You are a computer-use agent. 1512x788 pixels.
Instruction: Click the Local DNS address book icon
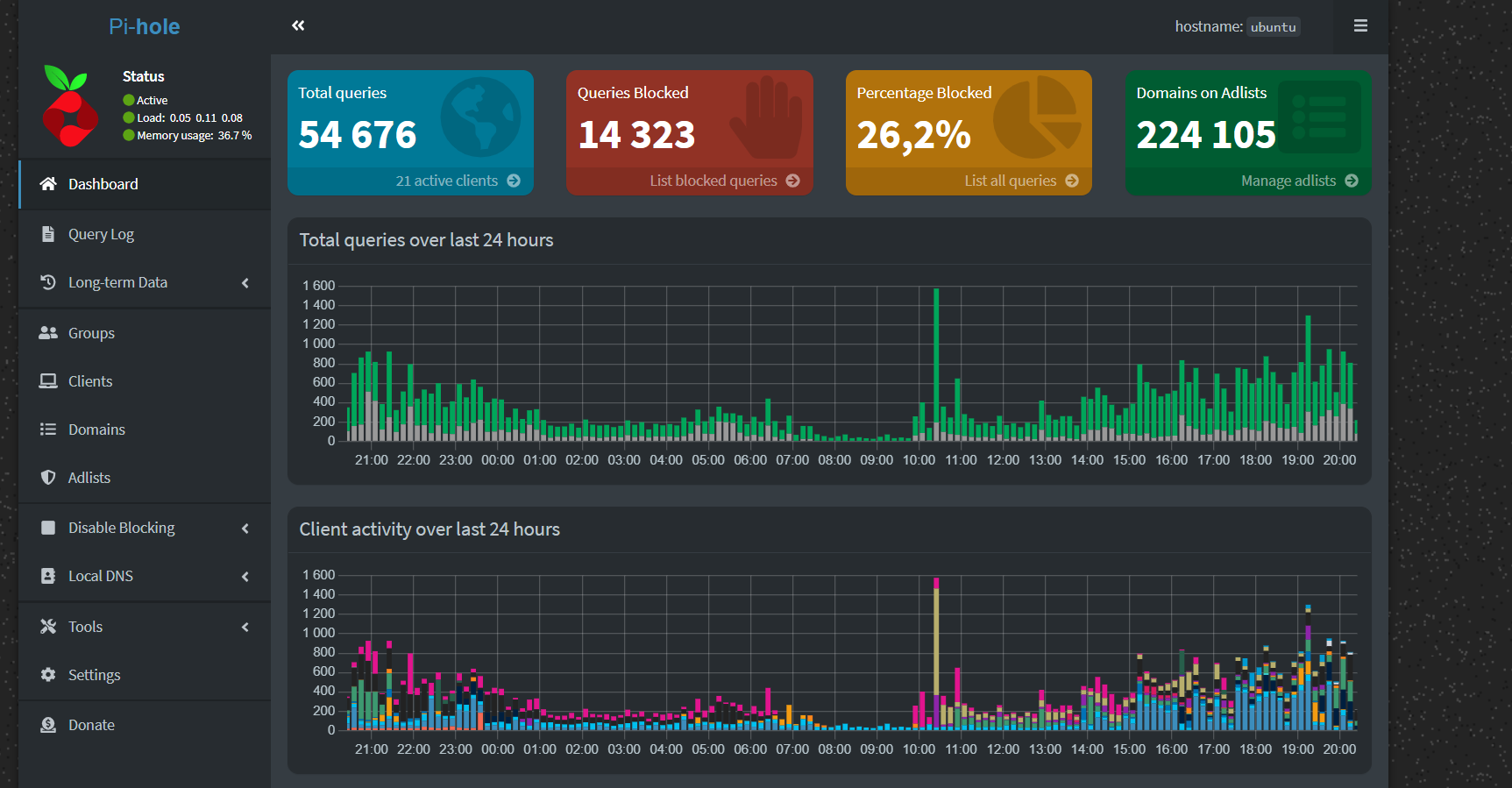coord(48,576)
